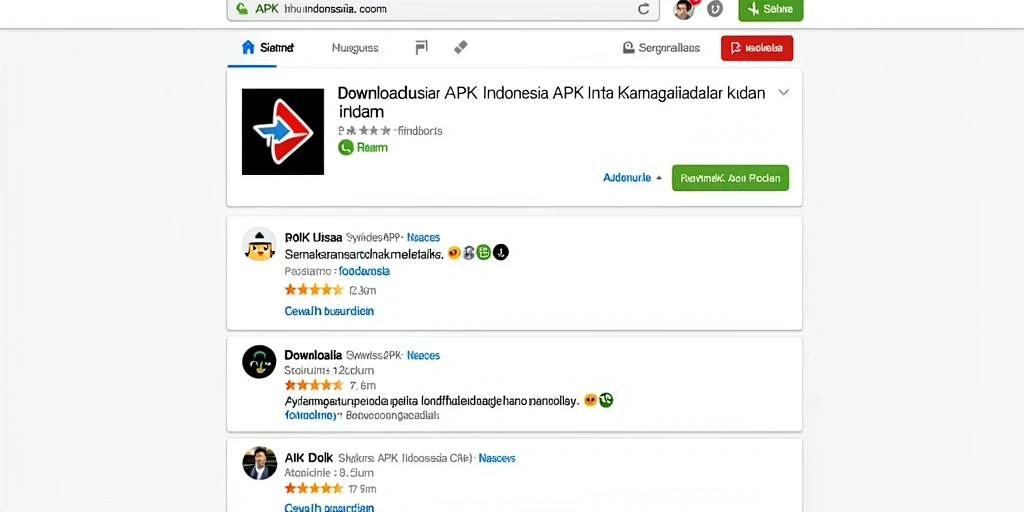Click the RolK Uisaa reviewer name
The height and width of the screenshot is (512, 1024).
(313, 237)
